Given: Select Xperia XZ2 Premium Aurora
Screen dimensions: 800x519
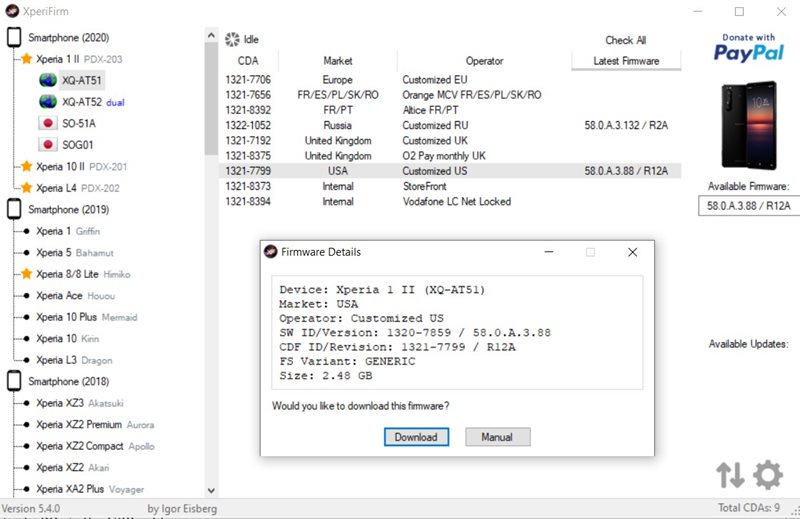Looking at the screenshot, I should pyautogui.click(x=95, y=424).
